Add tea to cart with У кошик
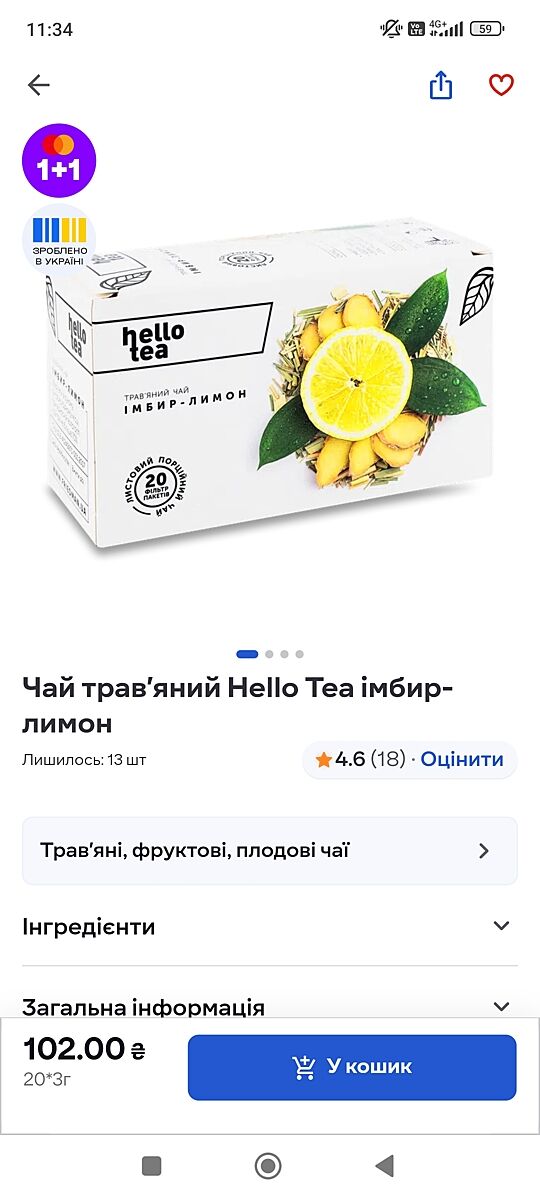The height and width of the screenshot is (1200, 540). [x=352, y=1068]
